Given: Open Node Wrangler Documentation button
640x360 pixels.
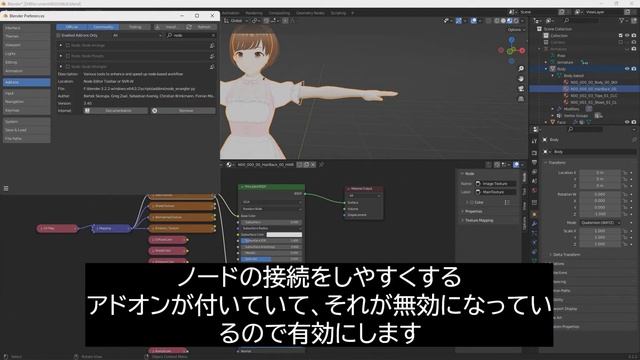Looking at the screenshot, I should tap(116, 111).
